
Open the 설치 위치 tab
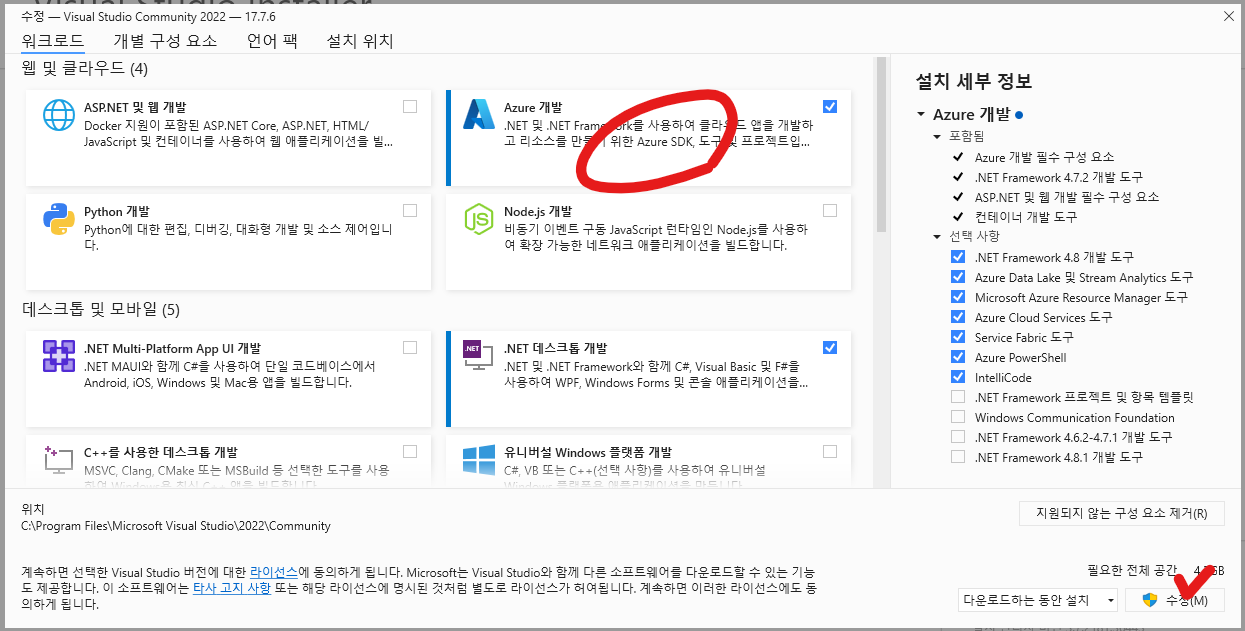click(360, 41)
